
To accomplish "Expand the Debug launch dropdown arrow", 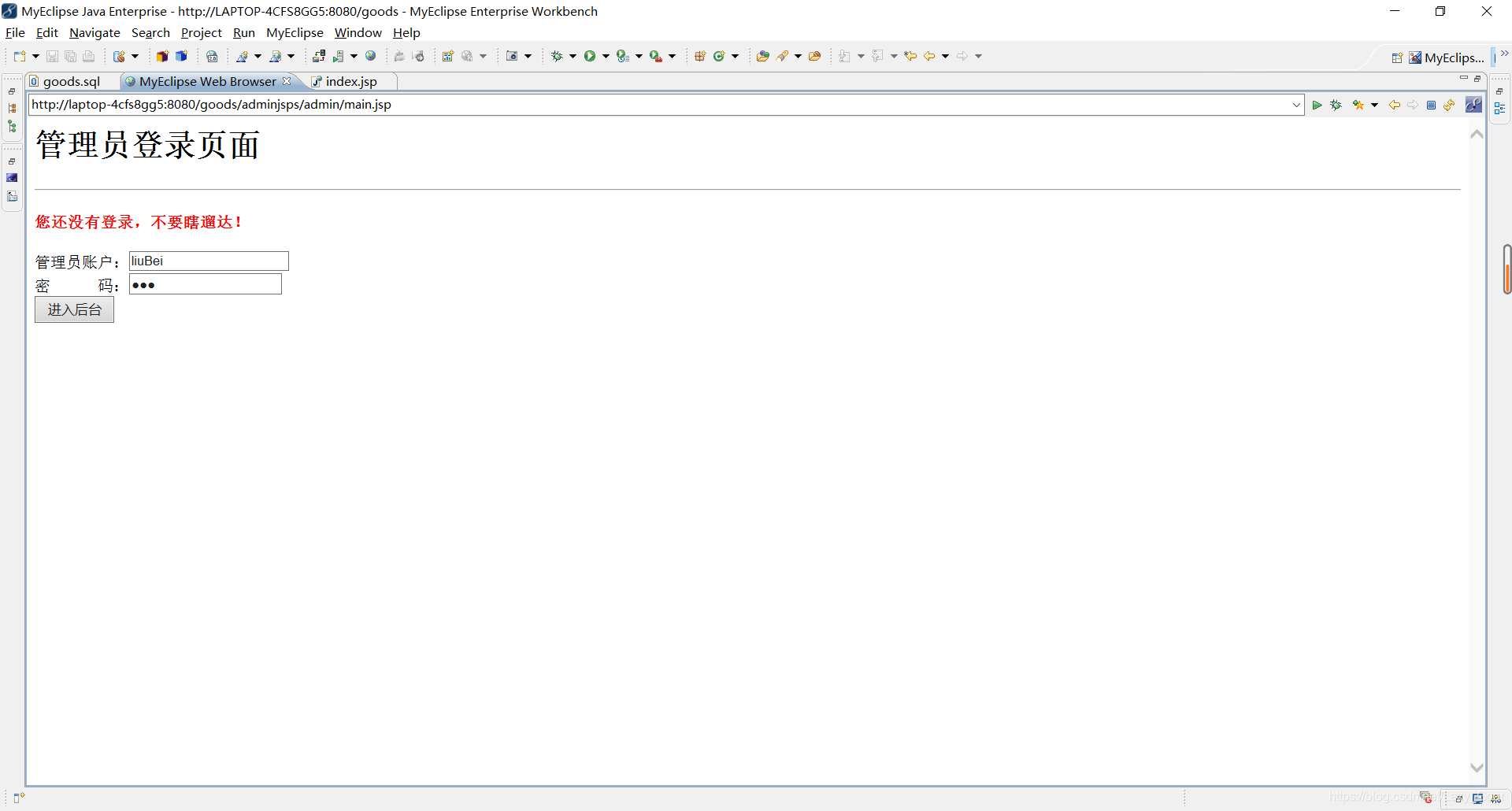I will pos(573,56).
